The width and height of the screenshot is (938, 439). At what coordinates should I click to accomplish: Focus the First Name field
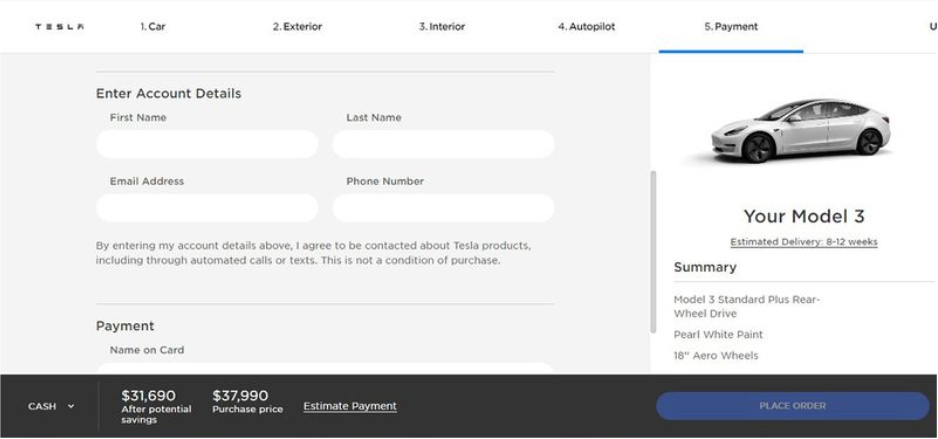[207, 144]
